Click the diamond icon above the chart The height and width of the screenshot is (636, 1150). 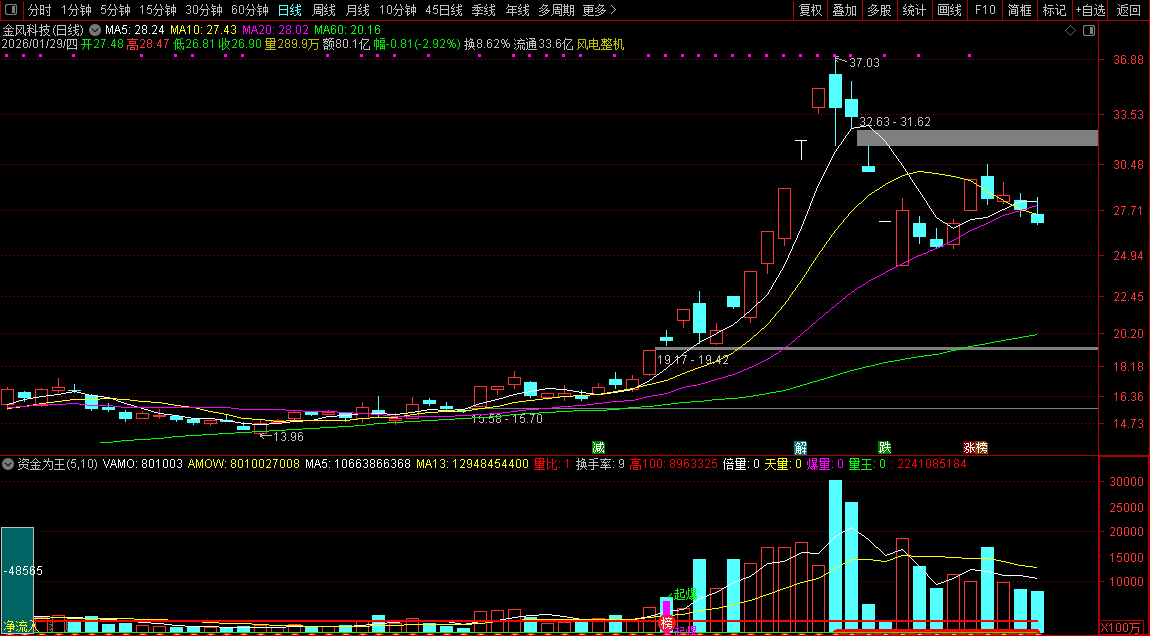[1070, 31]
